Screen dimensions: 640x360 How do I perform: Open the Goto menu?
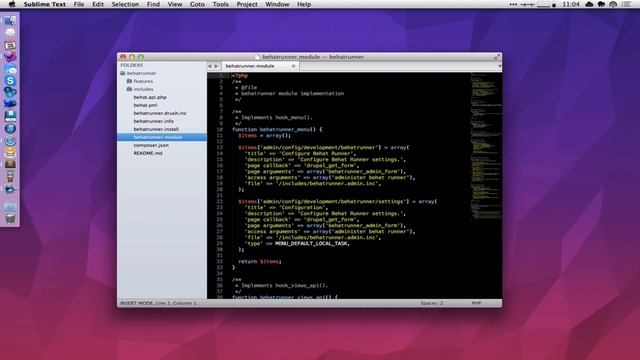pos(197,4)
